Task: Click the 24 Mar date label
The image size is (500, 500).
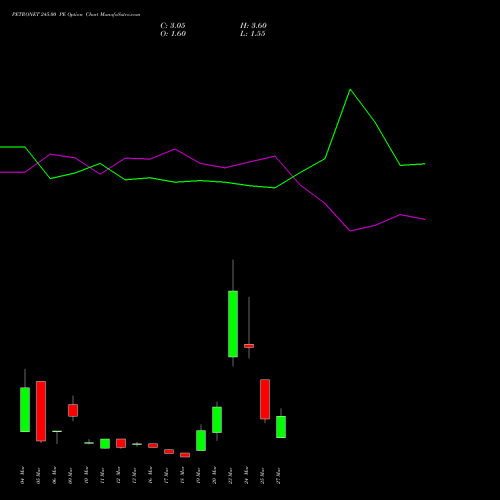Action: (x=246, y=475)
